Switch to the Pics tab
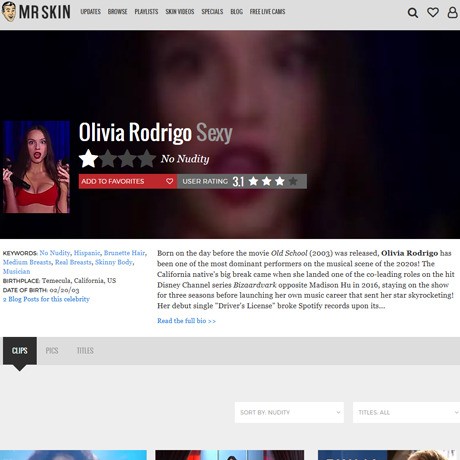This screenshot has height=460, width=460. [52, 351]
